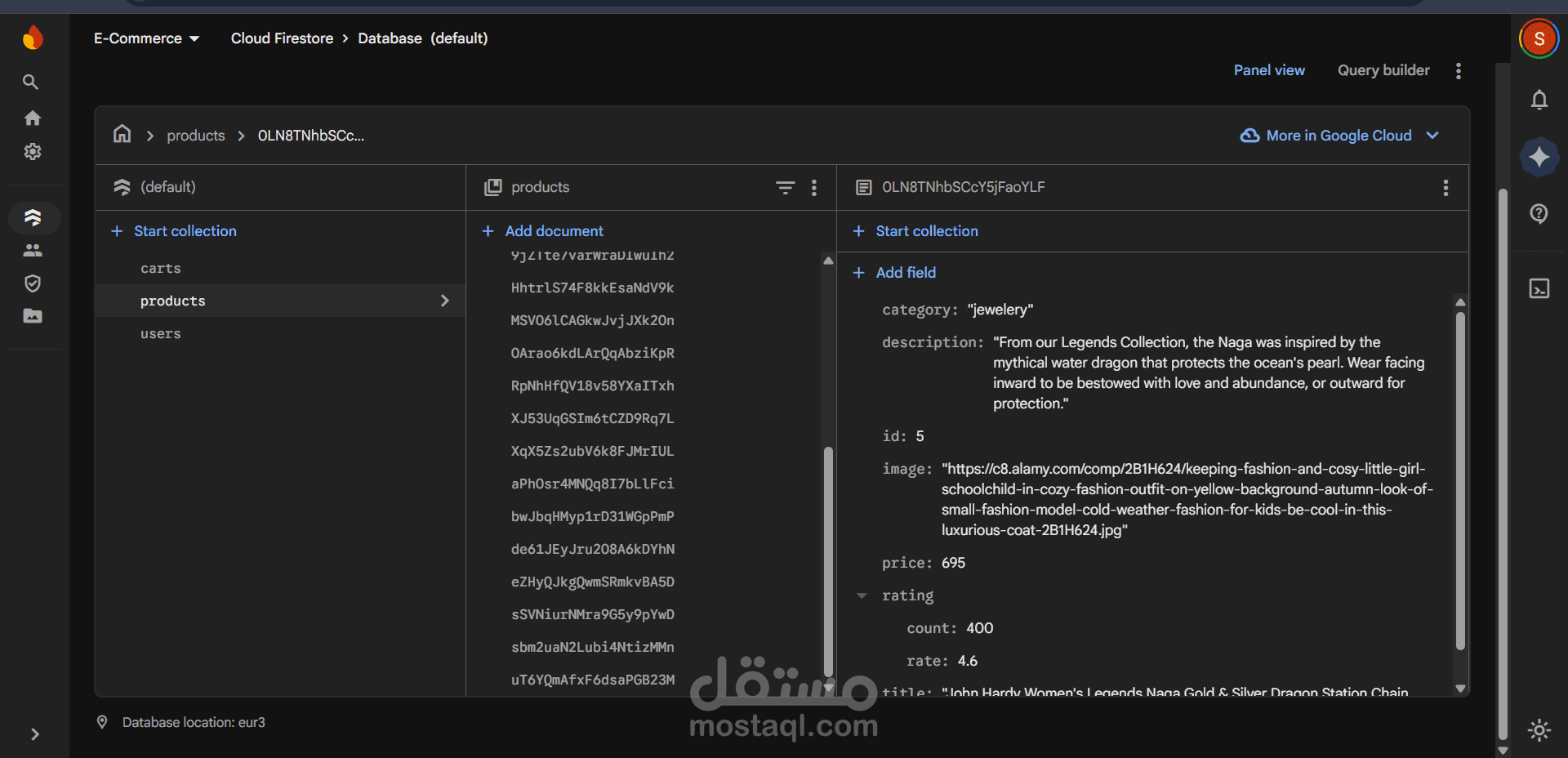Select document eZHyQJkgQwmSRmkvBA5D
Screen dimensions: 1568x758
(x=593, y=582)
